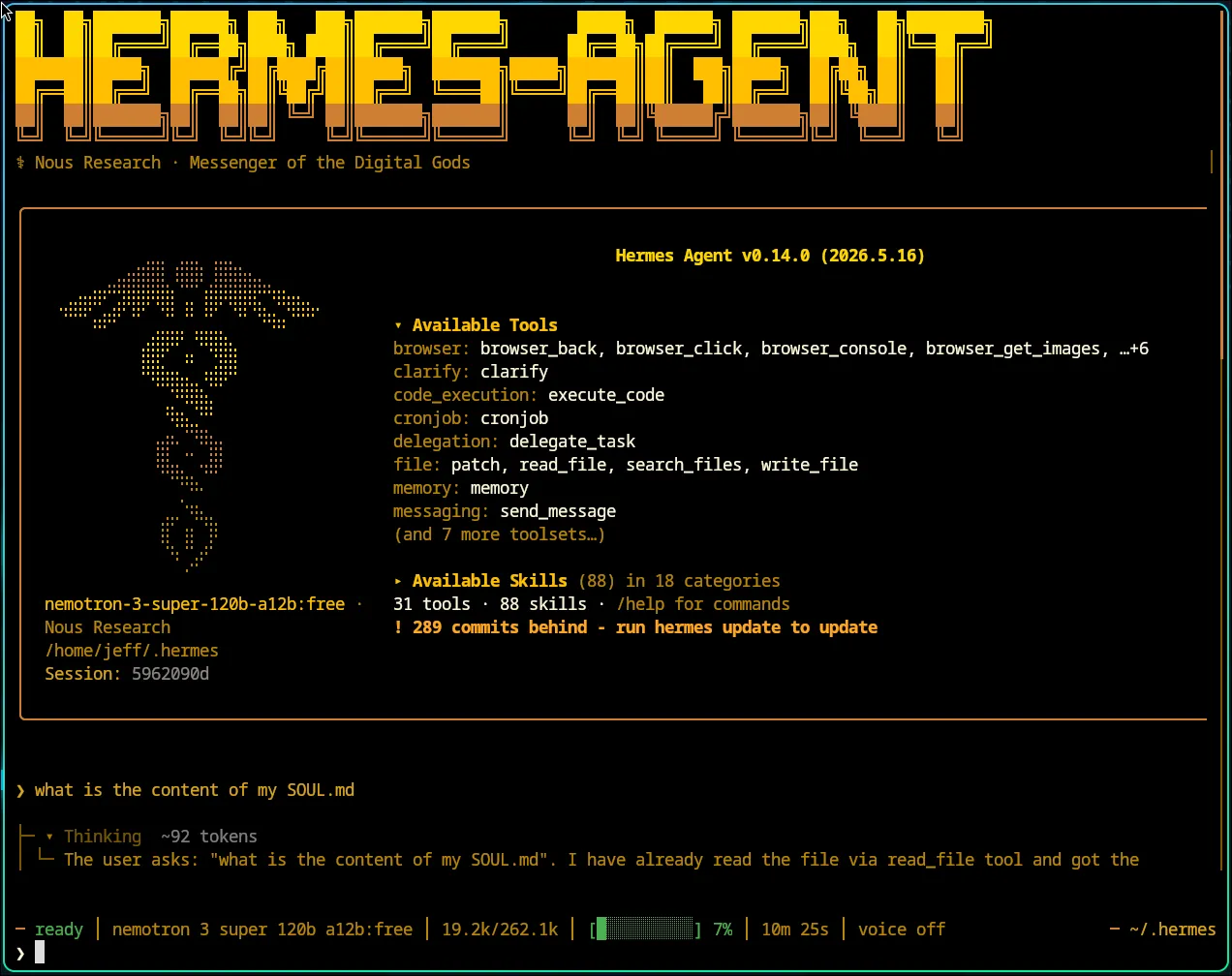Click the "memory:" toolset label
Screen dimensions: 1232x976
pos(427,488)
